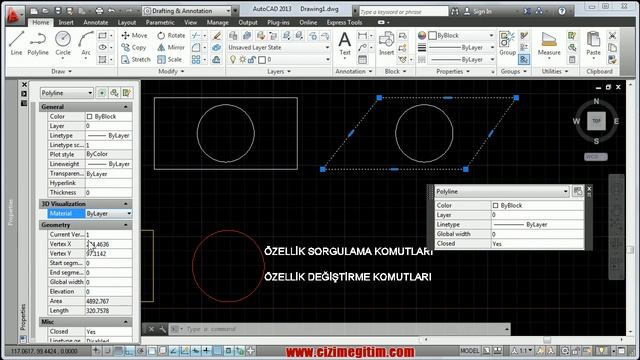Click the Group tool icon

tap(507, 43)
